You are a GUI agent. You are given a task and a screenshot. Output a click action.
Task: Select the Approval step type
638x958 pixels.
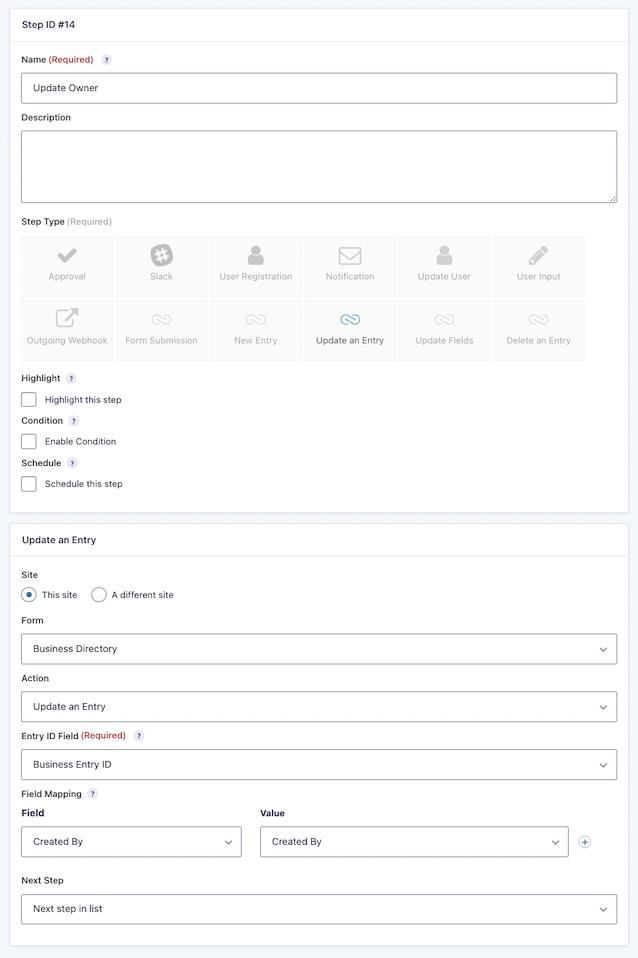pos(67,266)
